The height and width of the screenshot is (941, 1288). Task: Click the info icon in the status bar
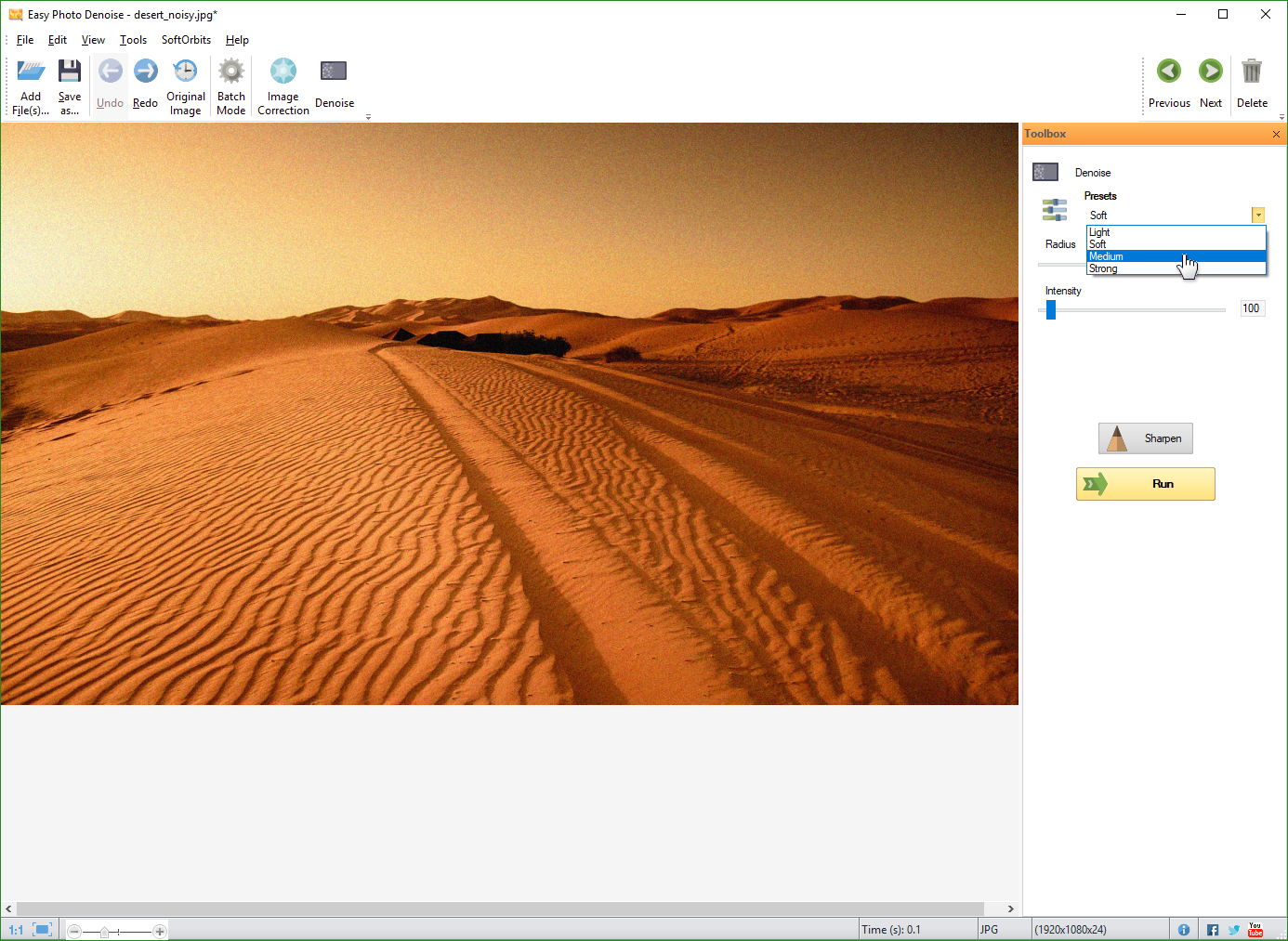1184,930
